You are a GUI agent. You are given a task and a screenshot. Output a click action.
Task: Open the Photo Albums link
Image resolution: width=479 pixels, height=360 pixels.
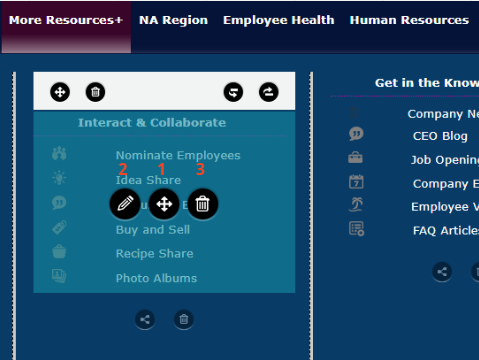(x=156, y=278)
